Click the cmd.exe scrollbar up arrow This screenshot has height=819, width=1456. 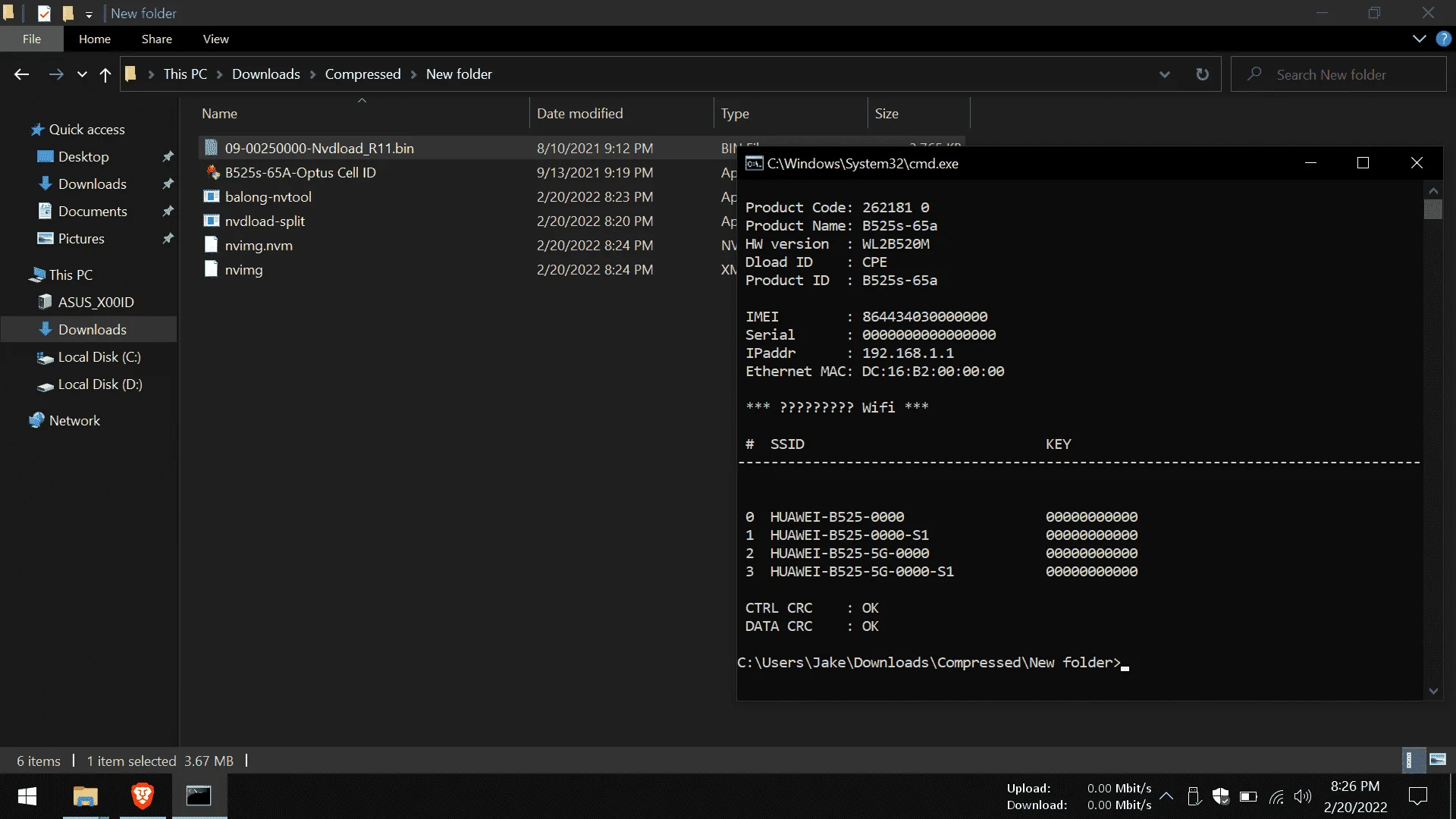coord(1433,190)
